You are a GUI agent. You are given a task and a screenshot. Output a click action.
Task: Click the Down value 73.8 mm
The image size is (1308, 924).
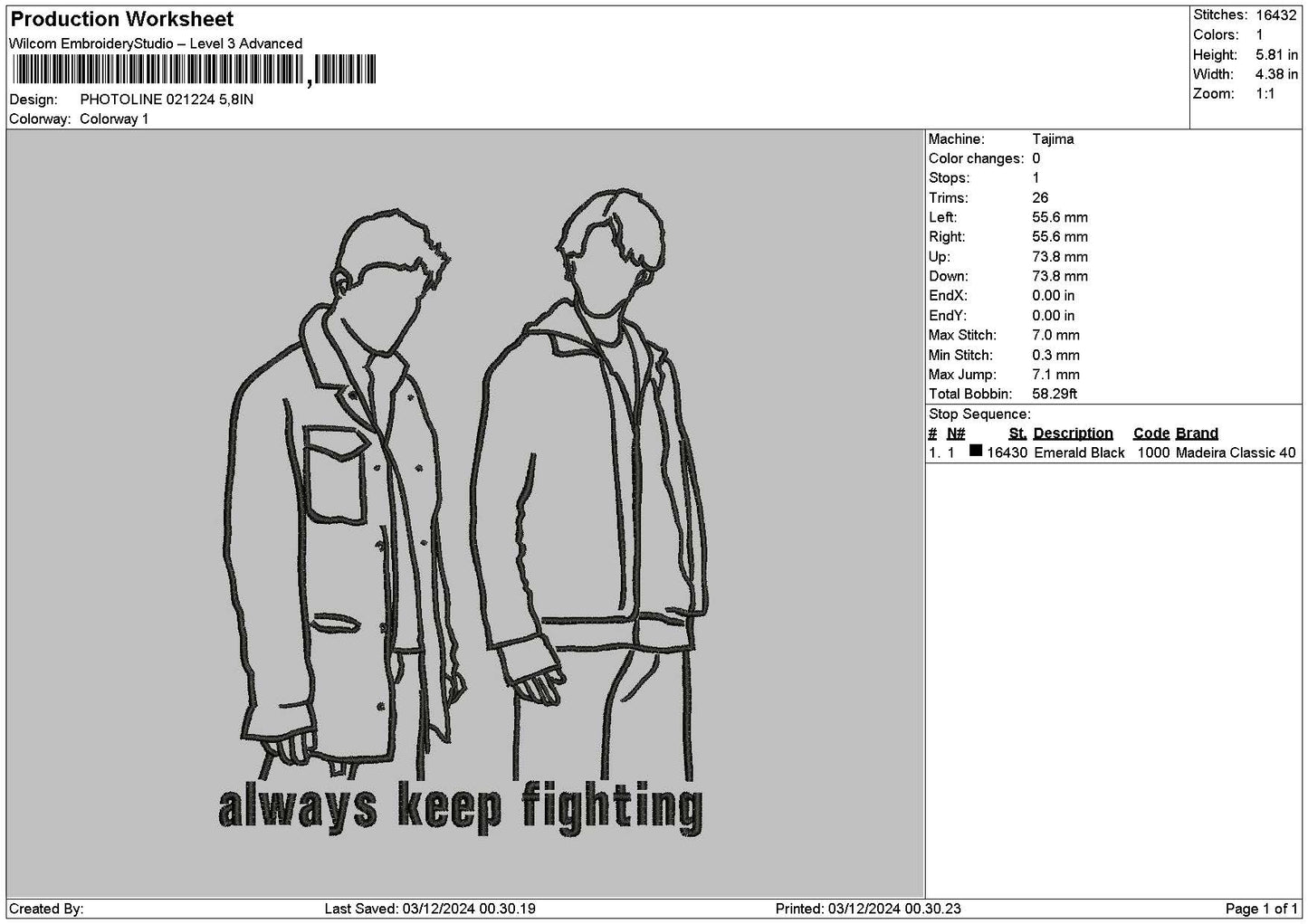coord(1060,276)
